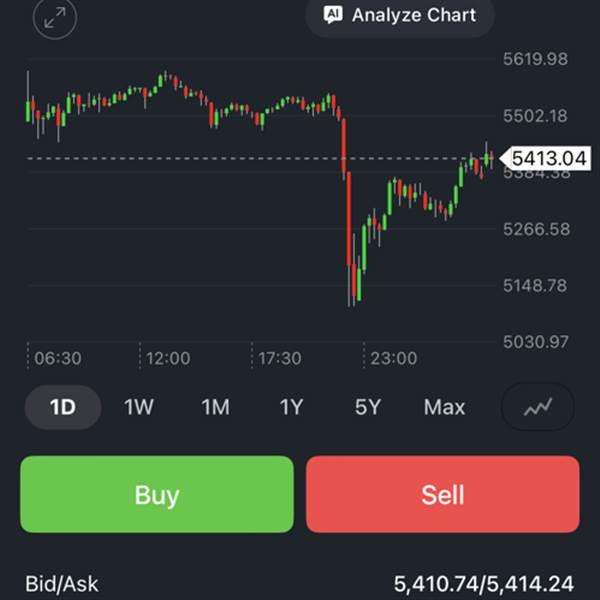
Task: Choose the 1M timeframe
Action: pos(215,407)
